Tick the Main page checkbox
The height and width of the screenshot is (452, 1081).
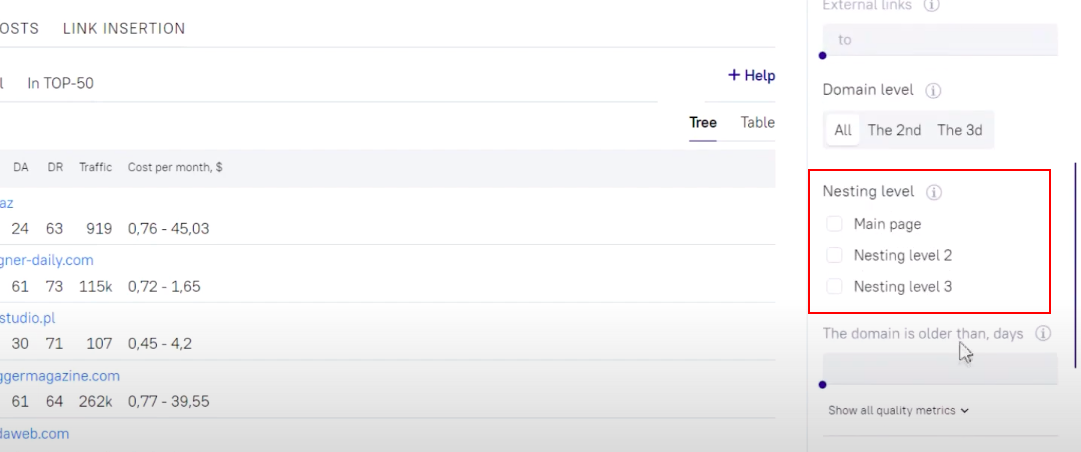tap(834, 224)
